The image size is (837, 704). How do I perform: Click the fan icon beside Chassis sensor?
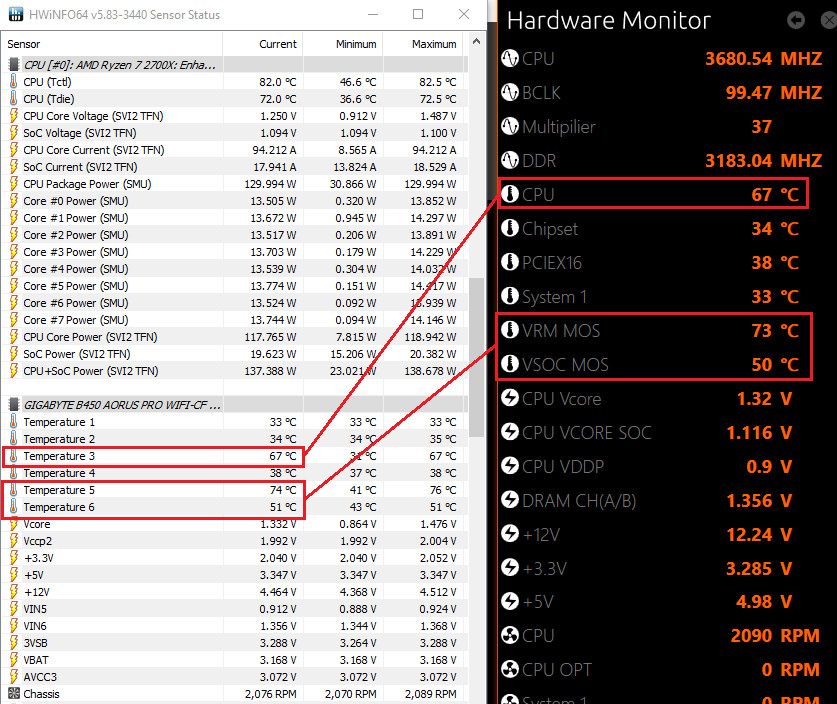[13, 694]
